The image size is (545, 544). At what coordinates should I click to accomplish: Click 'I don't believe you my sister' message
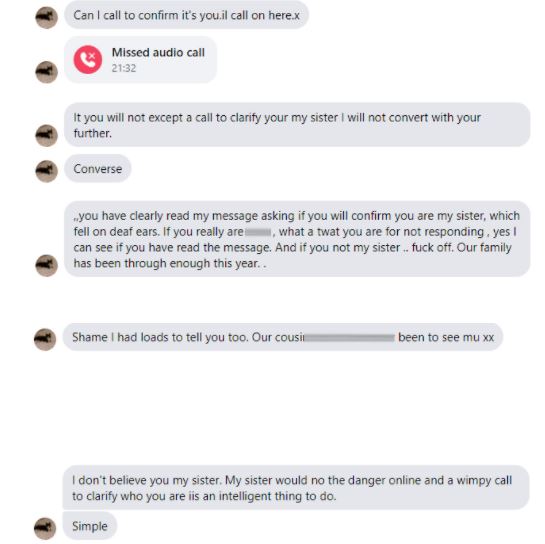coord(296,487)
